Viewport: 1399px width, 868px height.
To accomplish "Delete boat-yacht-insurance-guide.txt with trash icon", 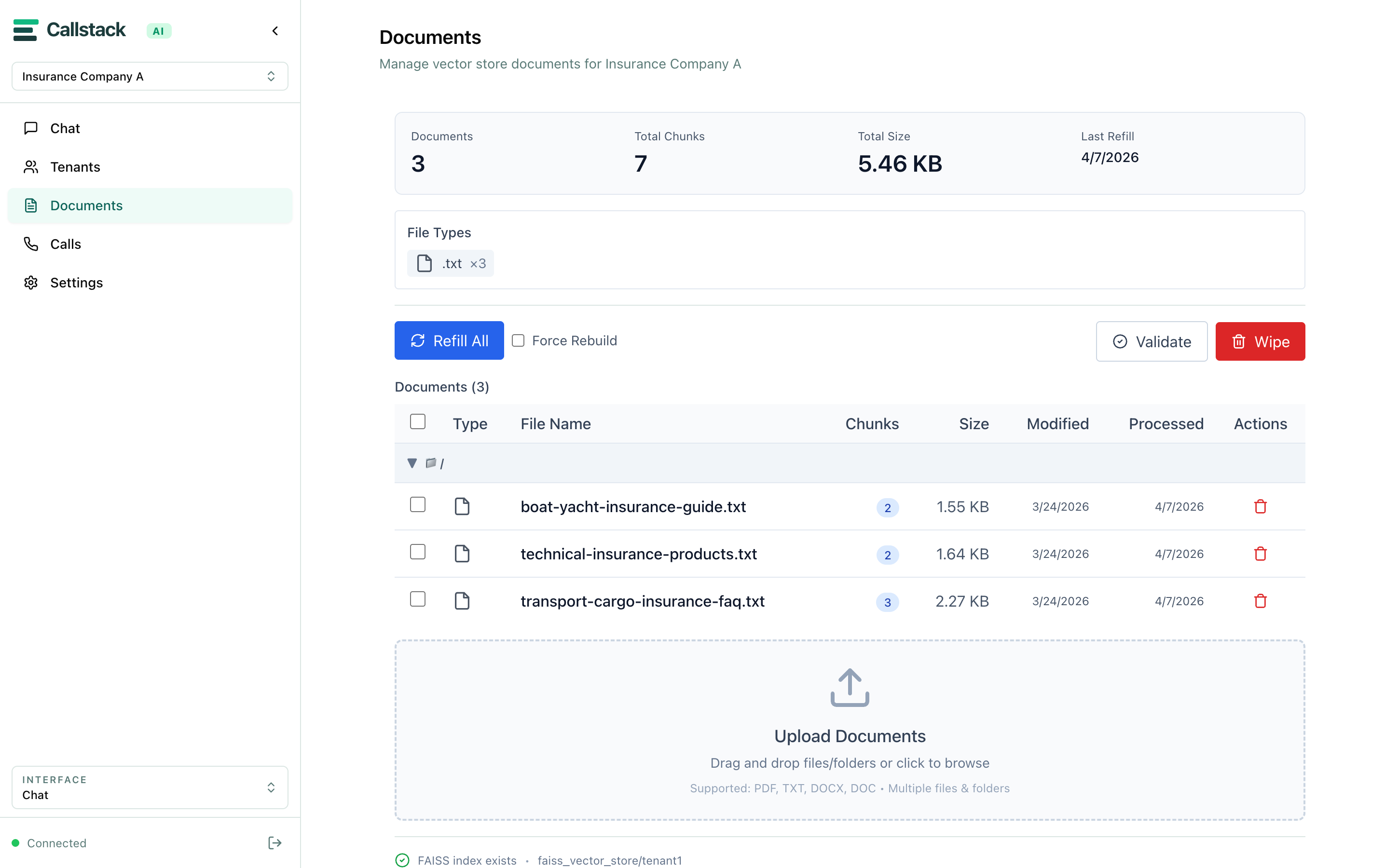I will pyautogui.click(x=1260, y=506).
